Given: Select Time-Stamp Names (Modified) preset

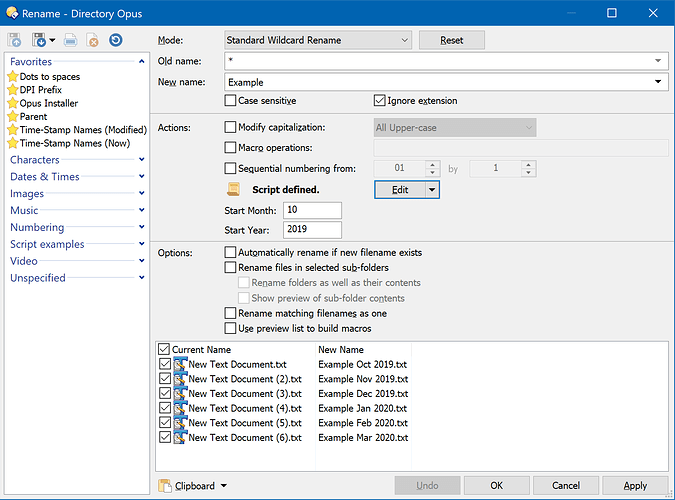Looking at the screenshot, I should pyautogui.click(x=83, y=130).
